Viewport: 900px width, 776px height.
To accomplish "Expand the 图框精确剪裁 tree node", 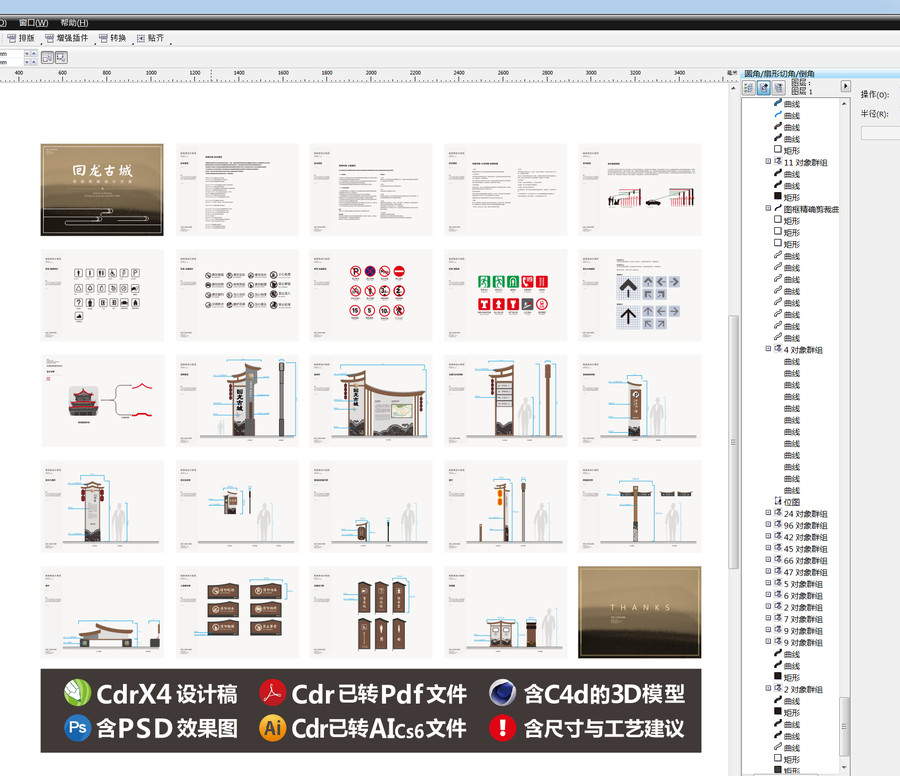I will tap(768, 208).
